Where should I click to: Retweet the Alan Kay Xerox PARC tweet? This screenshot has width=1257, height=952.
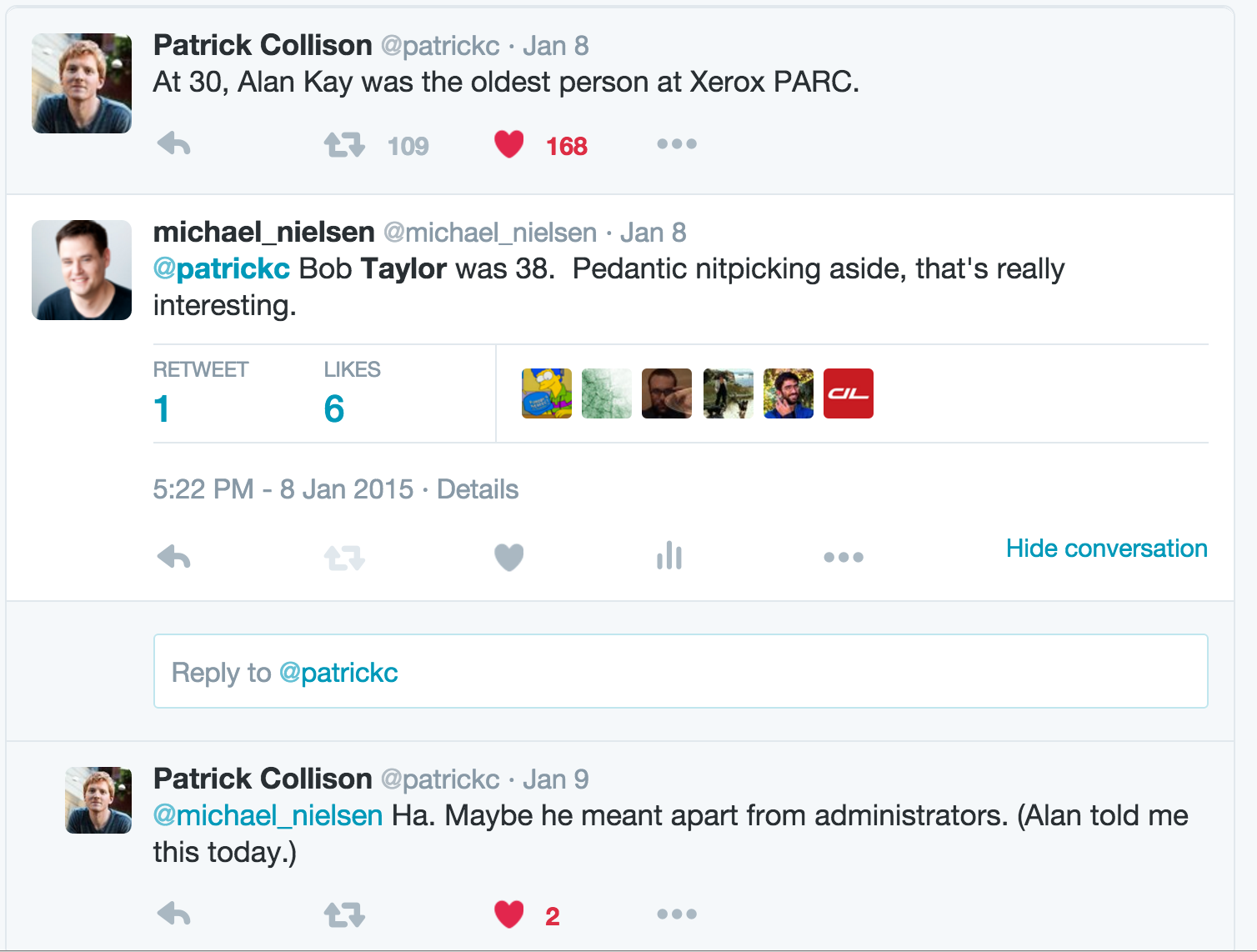344,145
